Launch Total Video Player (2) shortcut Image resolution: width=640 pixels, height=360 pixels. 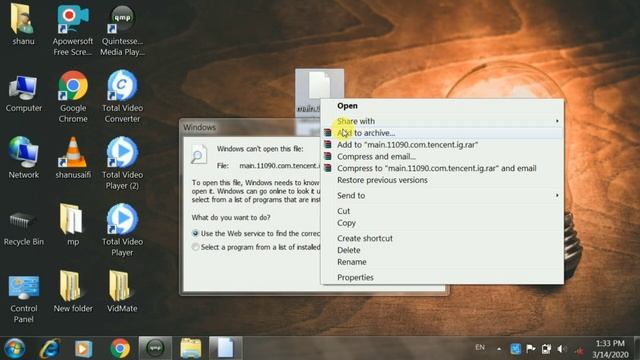click(x=122, y=164)
